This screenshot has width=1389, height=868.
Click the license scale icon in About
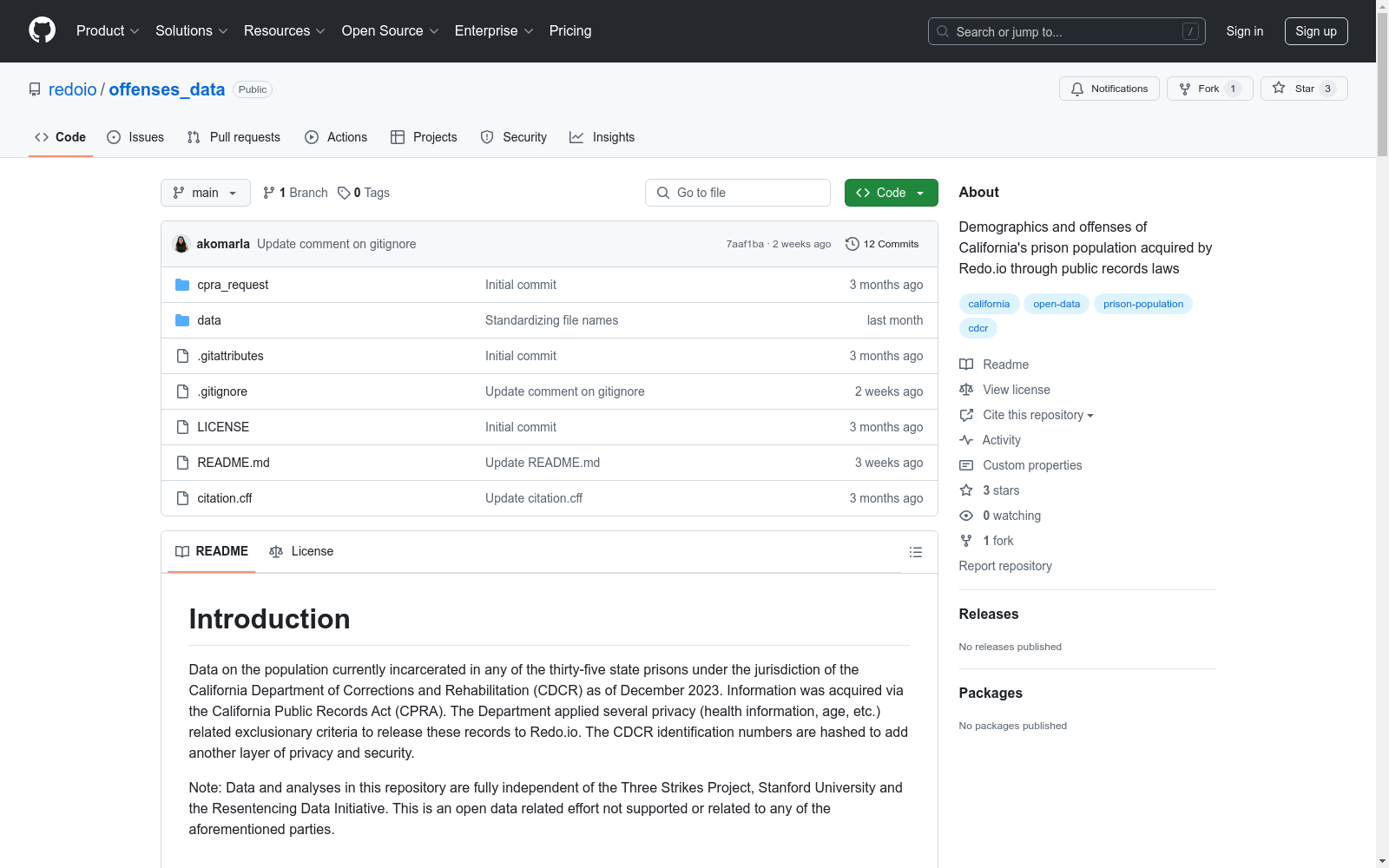pos(966,390)
